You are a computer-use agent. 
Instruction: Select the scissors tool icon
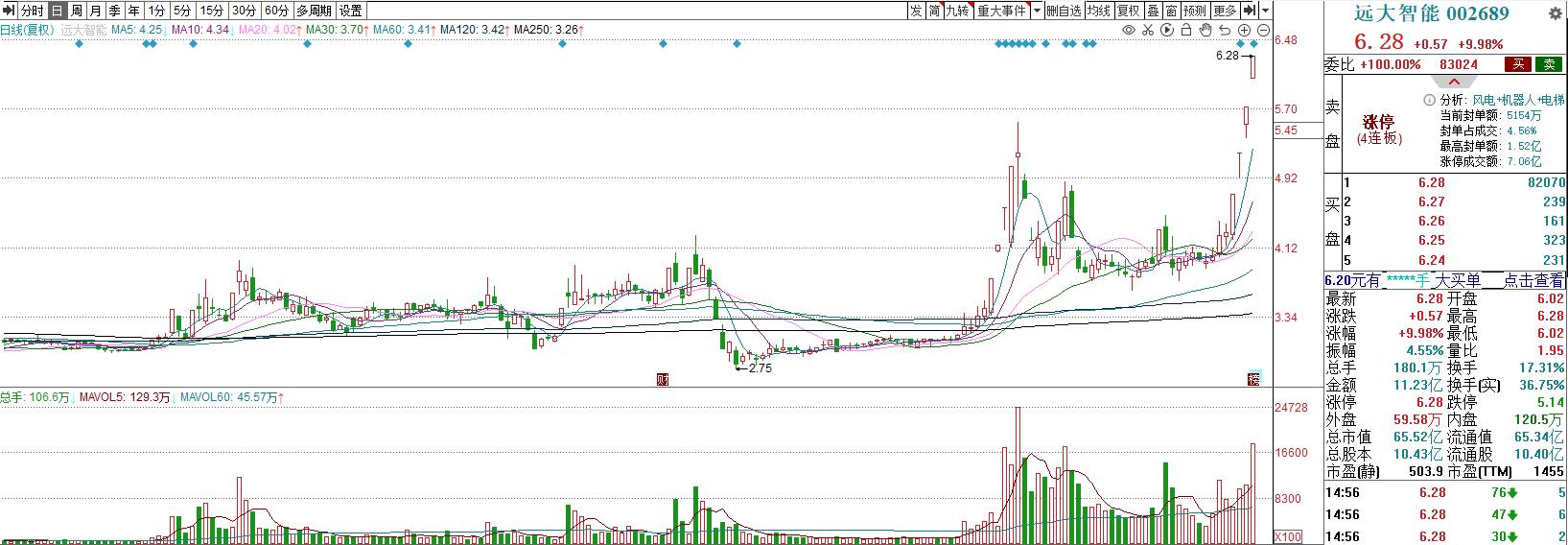(x=1148, y=30)
